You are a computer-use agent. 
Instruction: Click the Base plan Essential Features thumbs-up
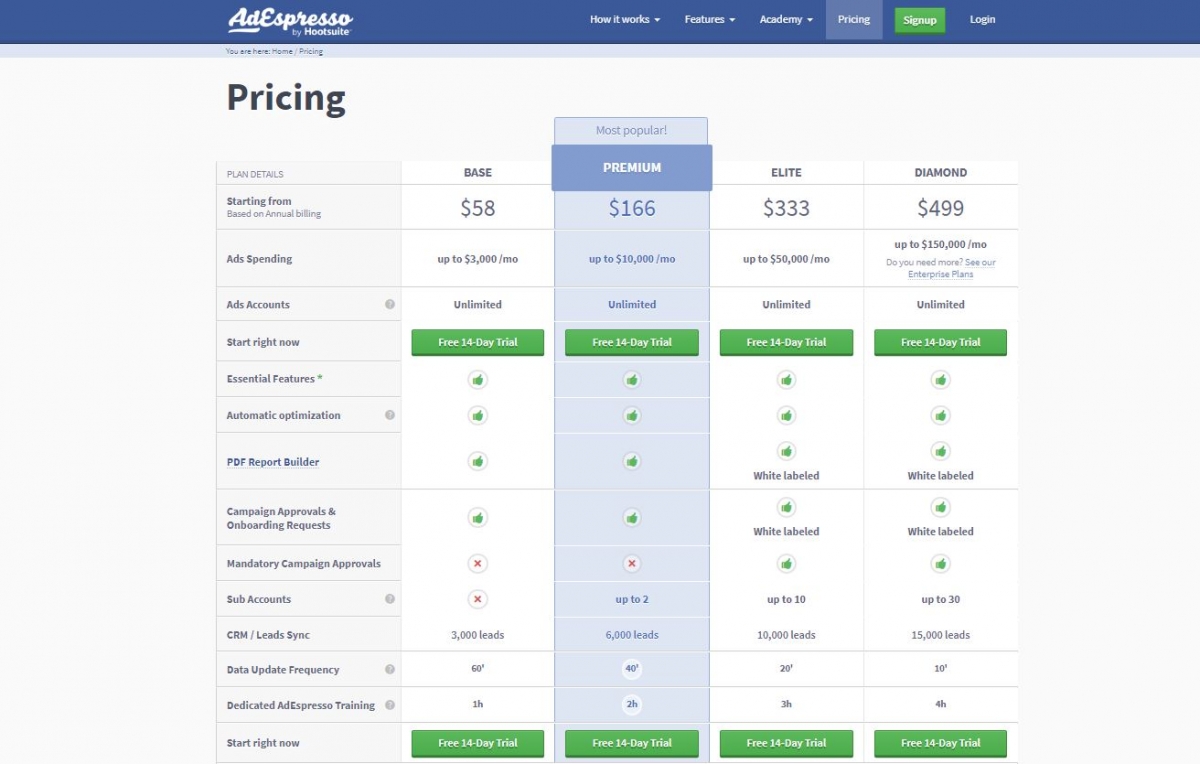point(478,380)
